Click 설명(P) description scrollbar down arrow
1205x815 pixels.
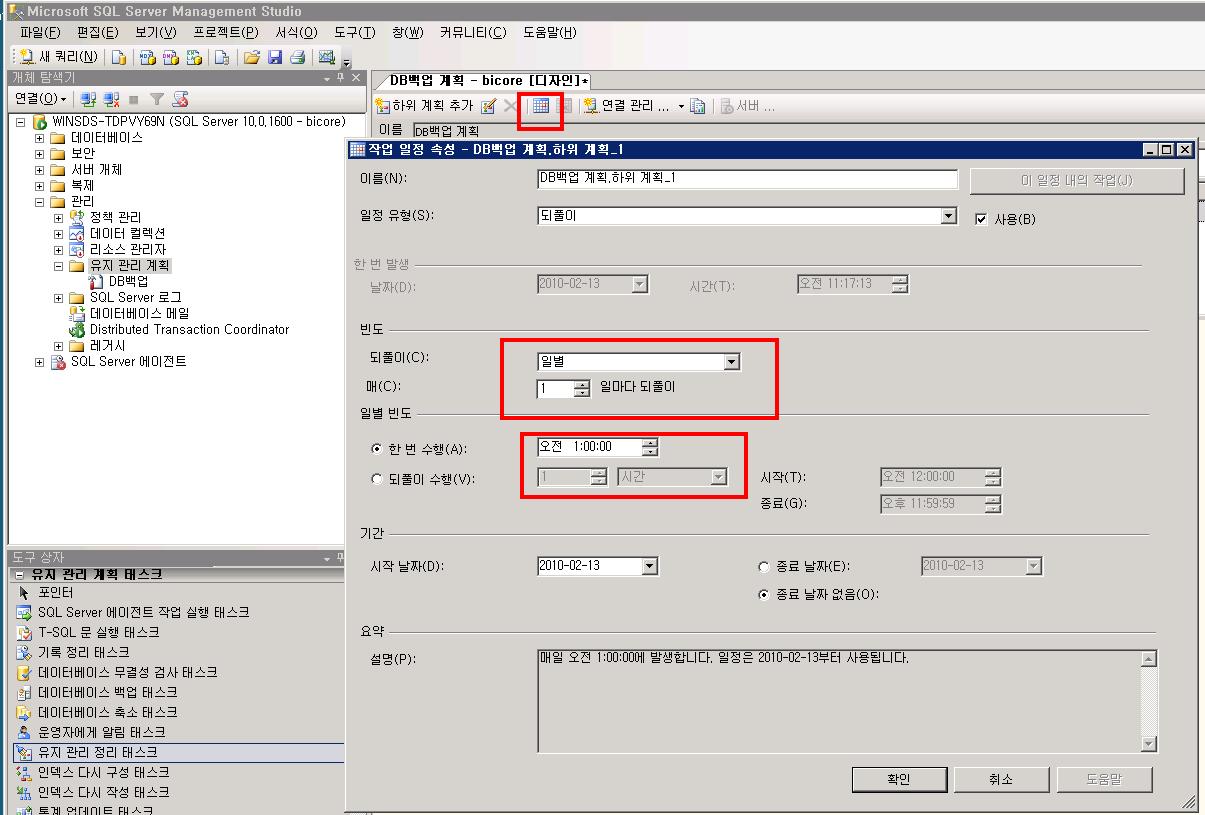point(1149,743)
